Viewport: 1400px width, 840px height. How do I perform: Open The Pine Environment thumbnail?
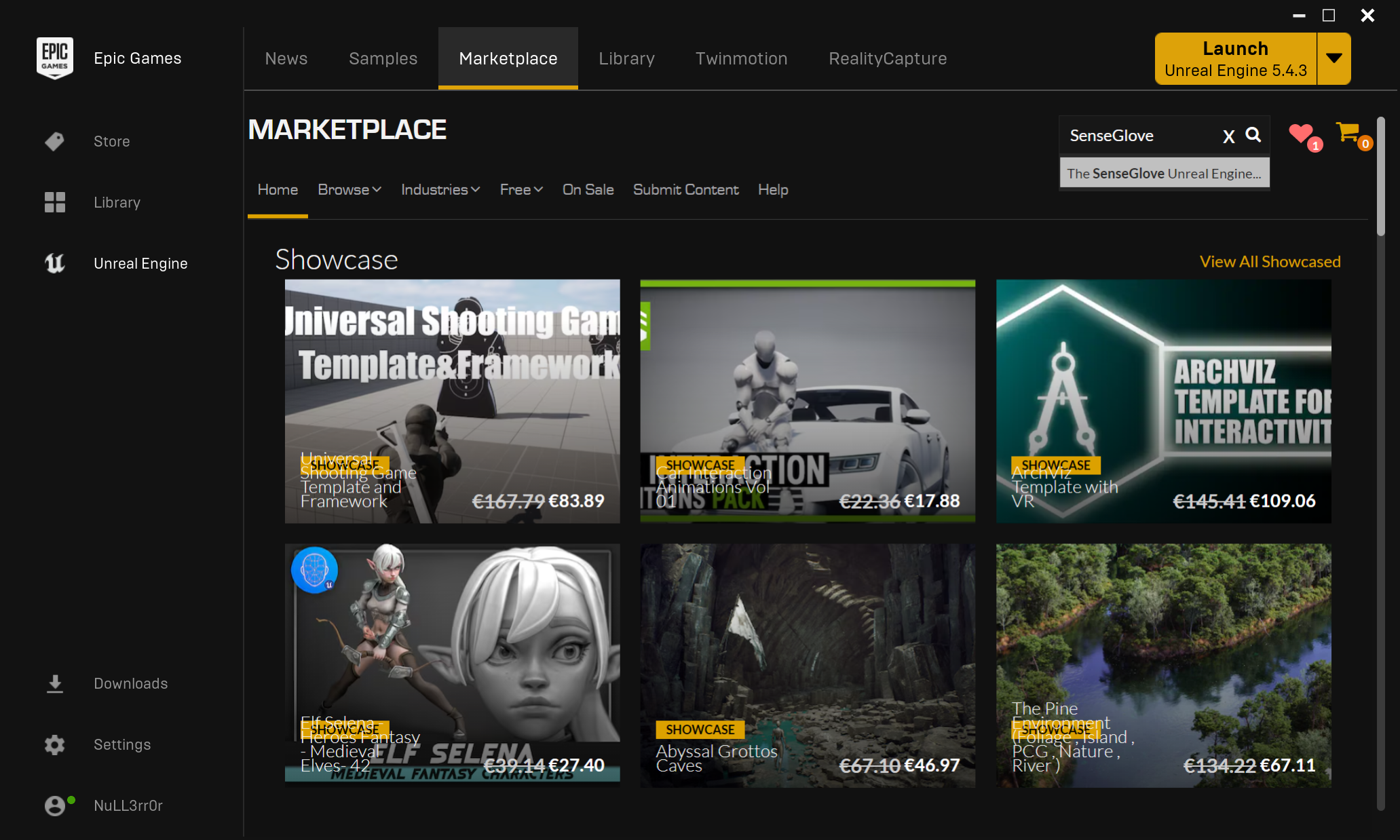pos(1163,665)
